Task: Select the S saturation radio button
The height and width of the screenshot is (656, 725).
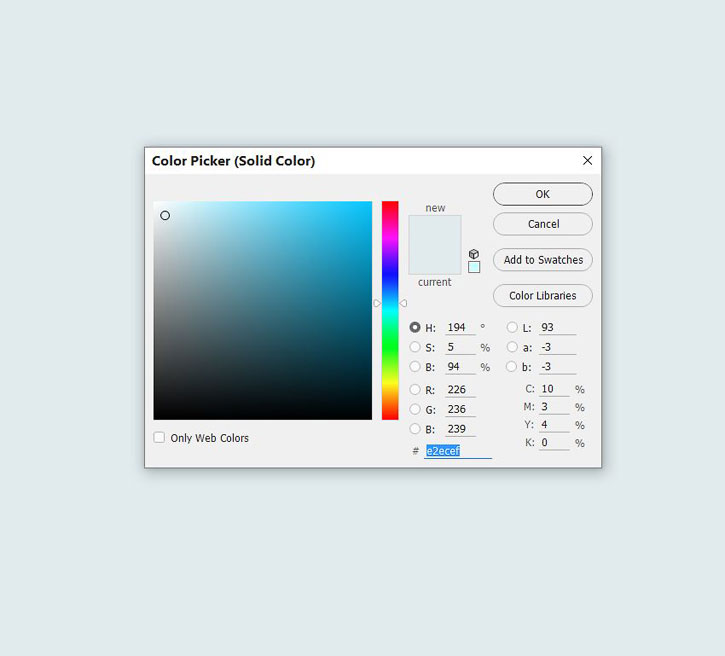Action: [x=415, y=347]
